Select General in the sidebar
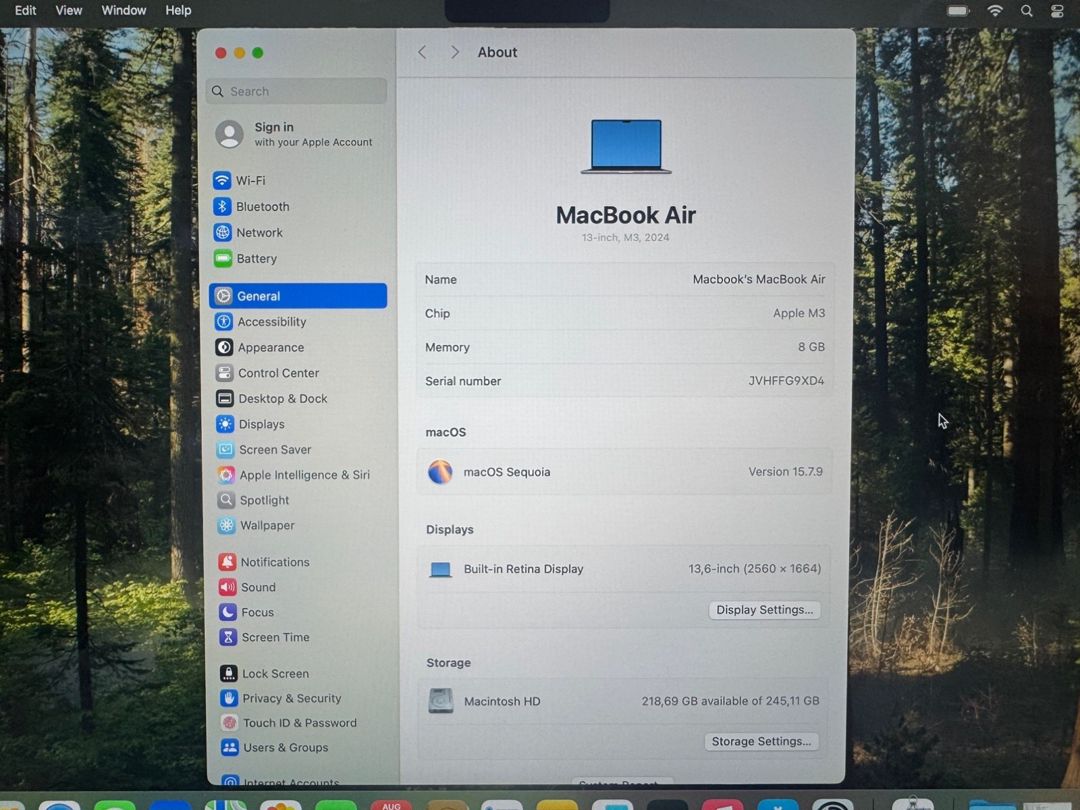This screenshot has width=1080, height=810. coord(298,296)
